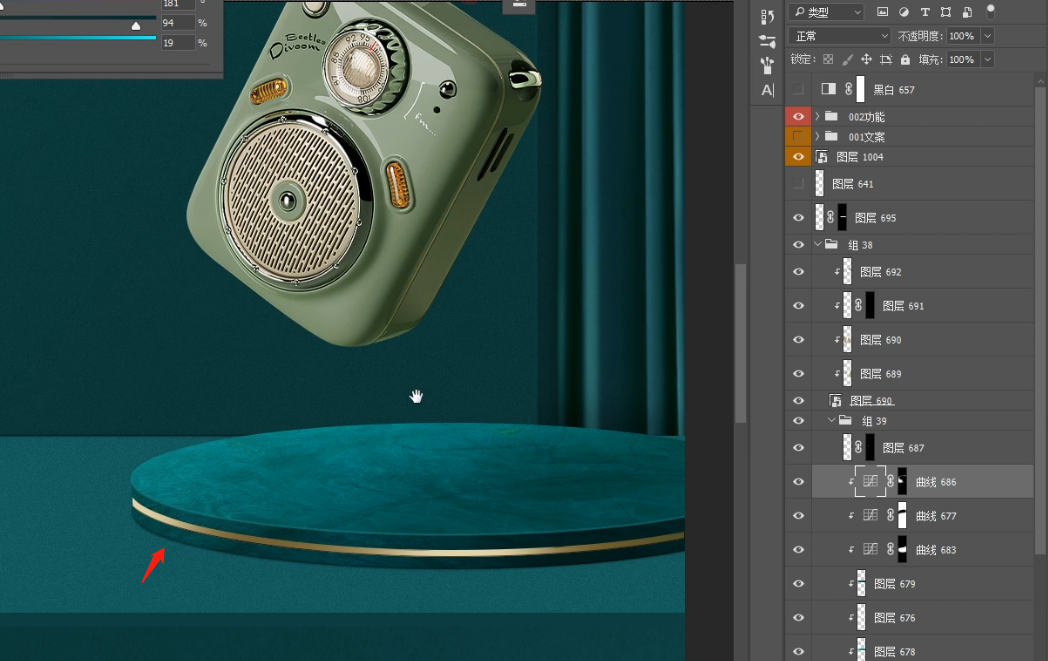Expand the 002功能 group
Screen dimensions: 1048x661
point(817,116)
